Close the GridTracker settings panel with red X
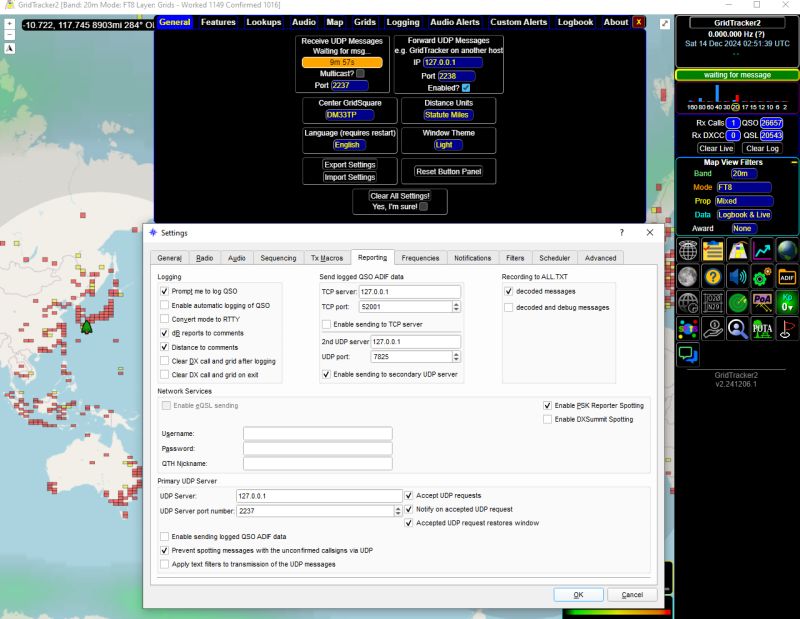Viewport: 800px width, 619px height. [638, 22]
